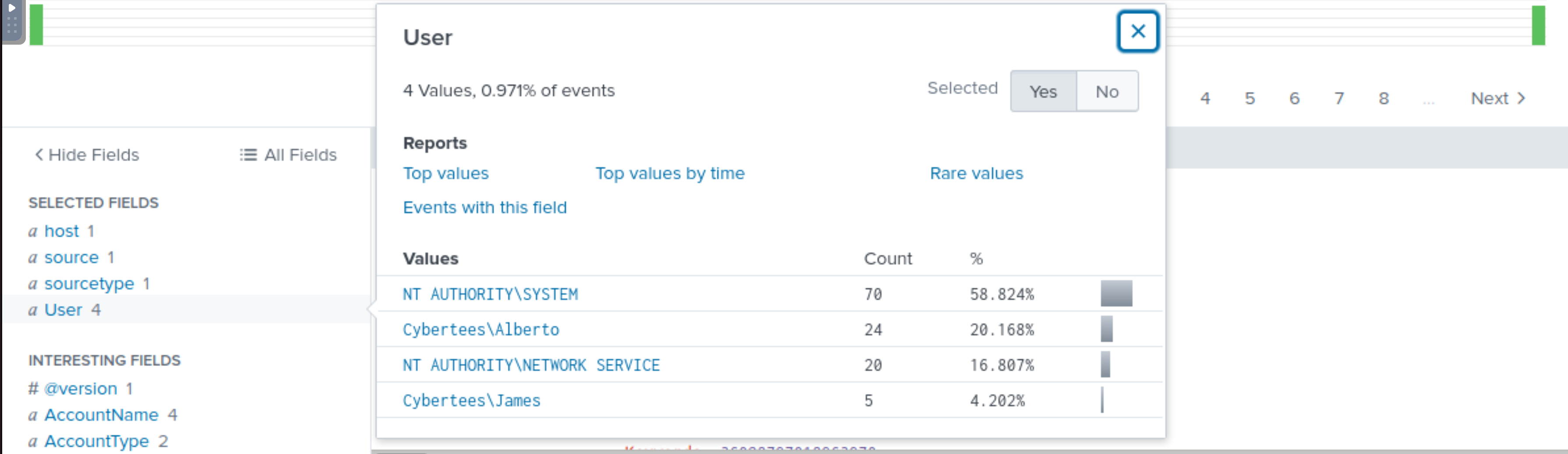This screenshot has width=1568, height=454.
Task: Click the left green timeline bar
Action: [36, 25]
